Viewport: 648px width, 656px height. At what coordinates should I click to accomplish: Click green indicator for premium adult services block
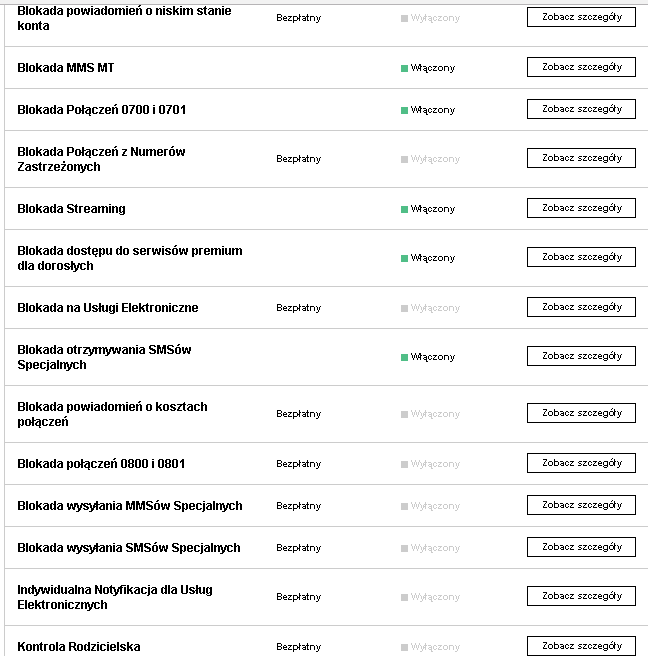click(405, 258)
